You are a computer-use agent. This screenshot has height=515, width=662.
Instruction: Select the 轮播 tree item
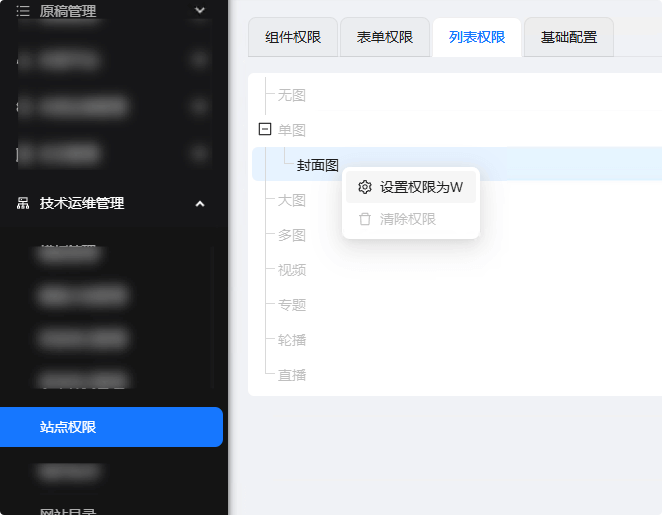point(291,340)
